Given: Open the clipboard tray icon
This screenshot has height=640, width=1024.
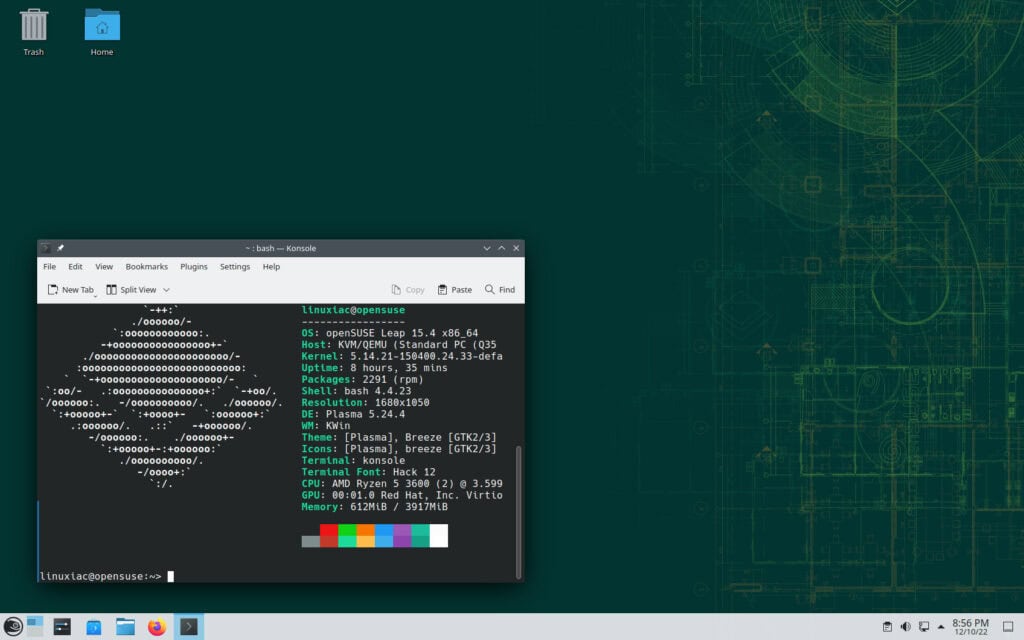Looking at the screenshot, I should [887, 627].
